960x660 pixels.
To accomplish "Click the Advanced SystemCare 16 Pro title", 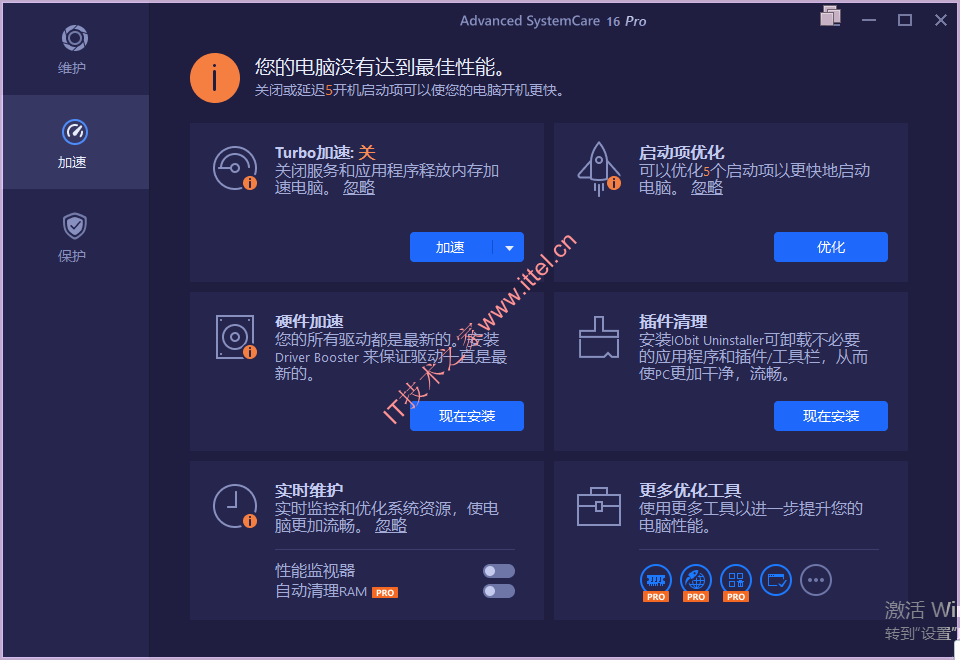I will coord(553,21).
